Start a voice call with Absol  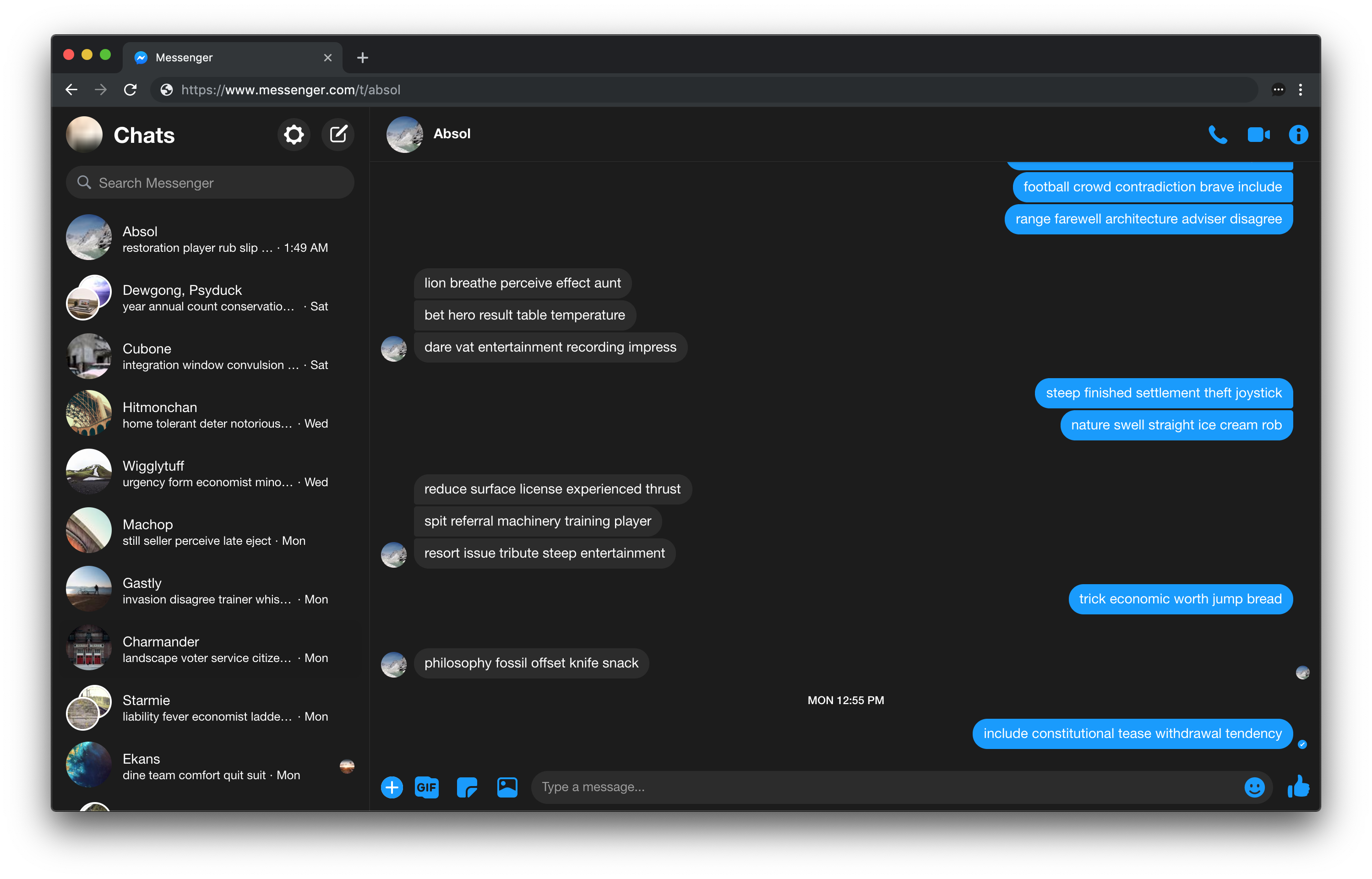[1217, 135]
